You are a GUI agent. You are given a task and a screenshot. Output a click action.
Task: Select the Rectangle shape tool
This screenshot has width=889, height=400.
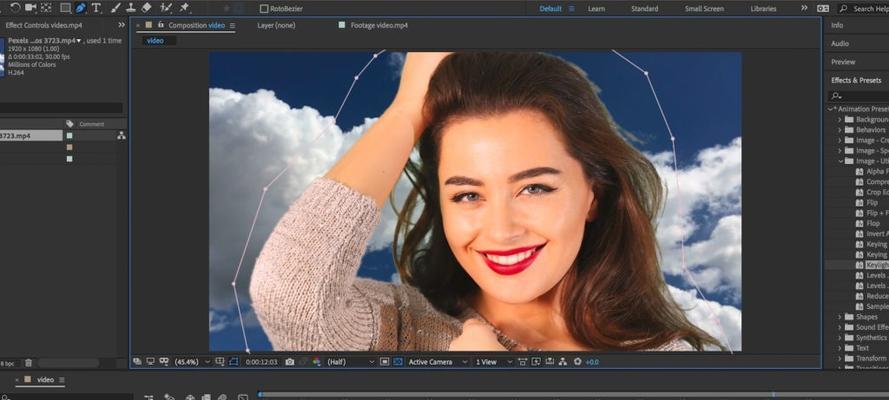pyautogui.click(x=65, y=8)
